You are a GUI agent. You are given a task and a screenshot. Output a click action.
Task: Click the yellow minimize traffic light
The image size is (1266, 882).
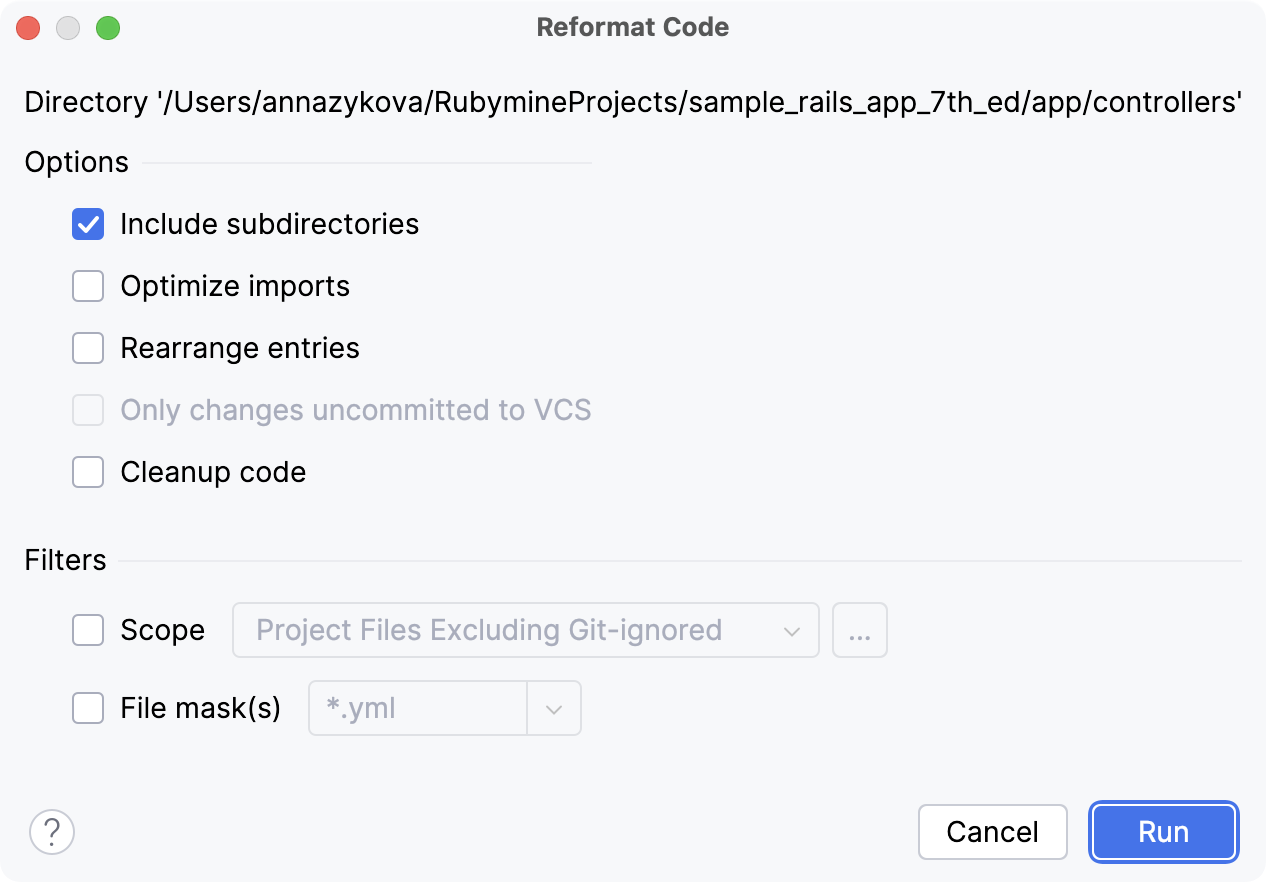click(x=68, y=28)
